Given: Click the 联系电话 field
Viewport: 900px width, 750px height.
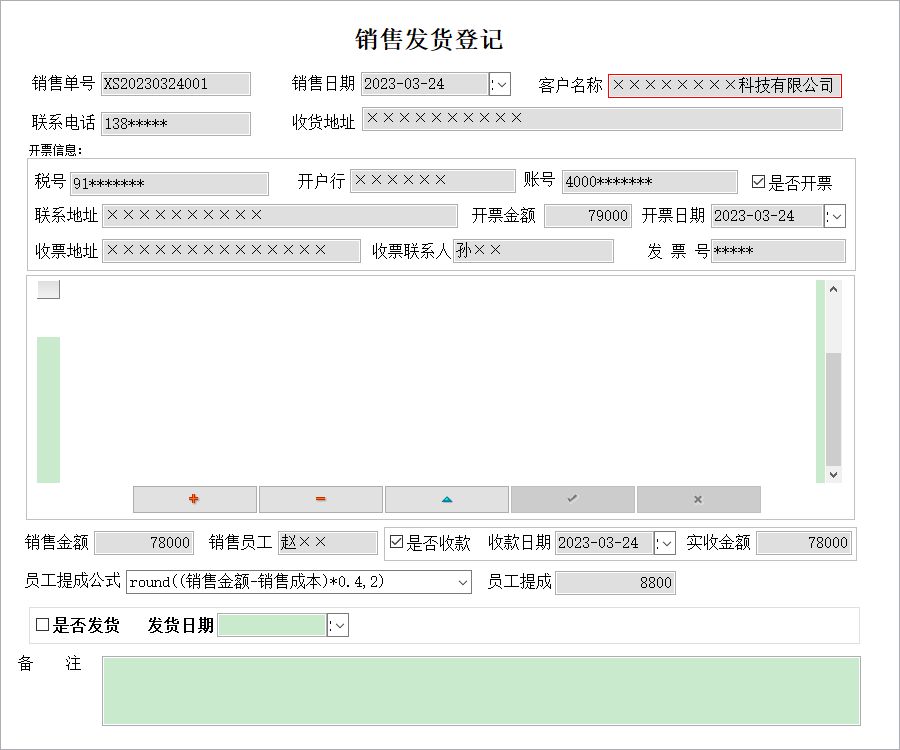Looking at the screenshot, I should [176, 123].
